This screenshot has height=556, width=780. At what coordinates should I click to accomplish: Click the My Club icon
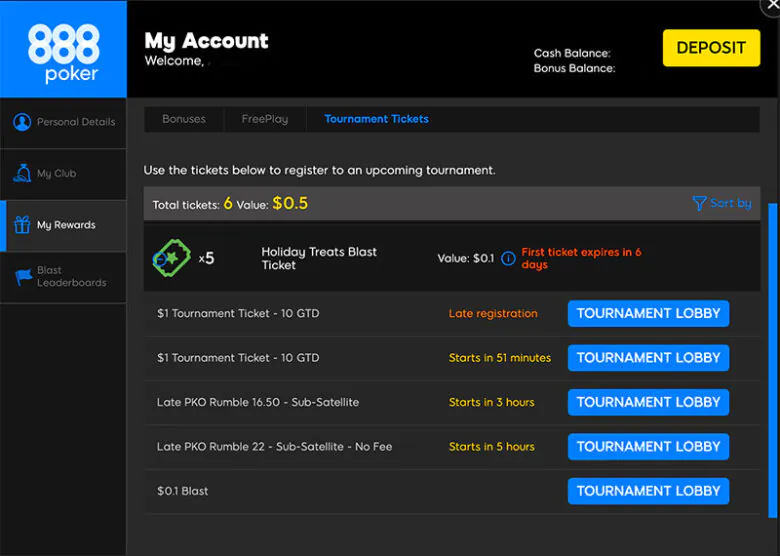click(x=22, y=174)
